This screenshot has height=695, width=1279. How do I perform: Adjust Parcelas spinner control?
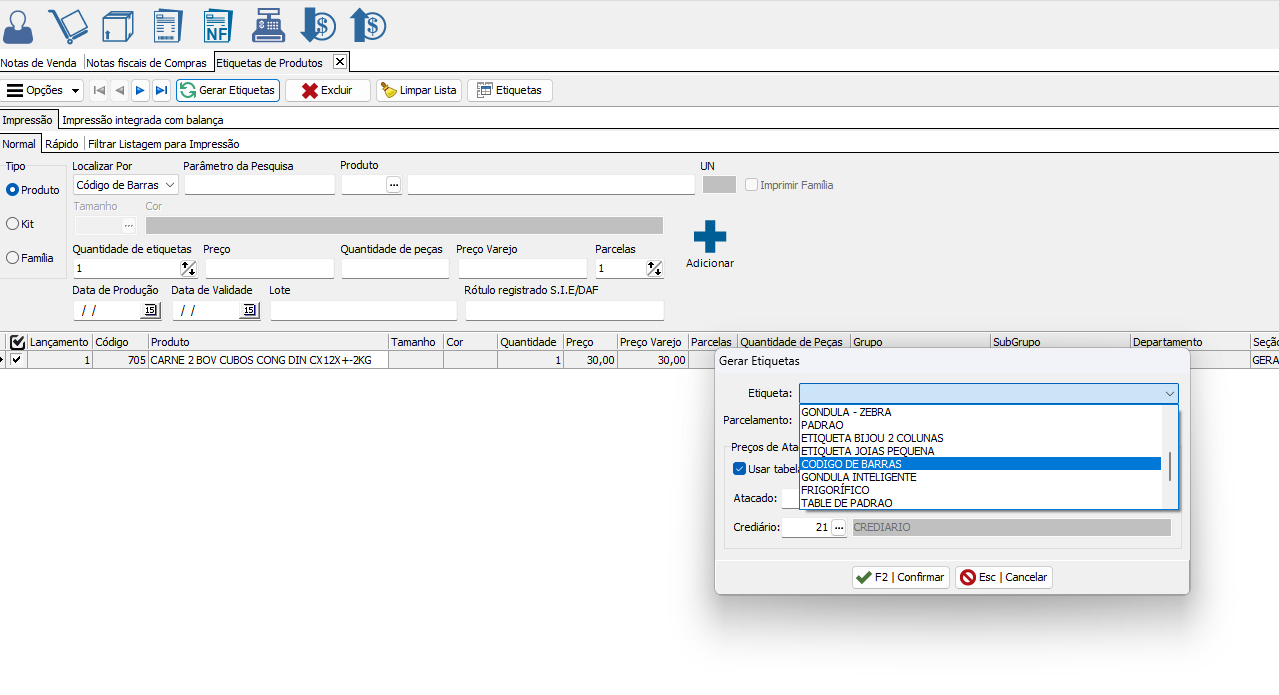pos(654,268)
